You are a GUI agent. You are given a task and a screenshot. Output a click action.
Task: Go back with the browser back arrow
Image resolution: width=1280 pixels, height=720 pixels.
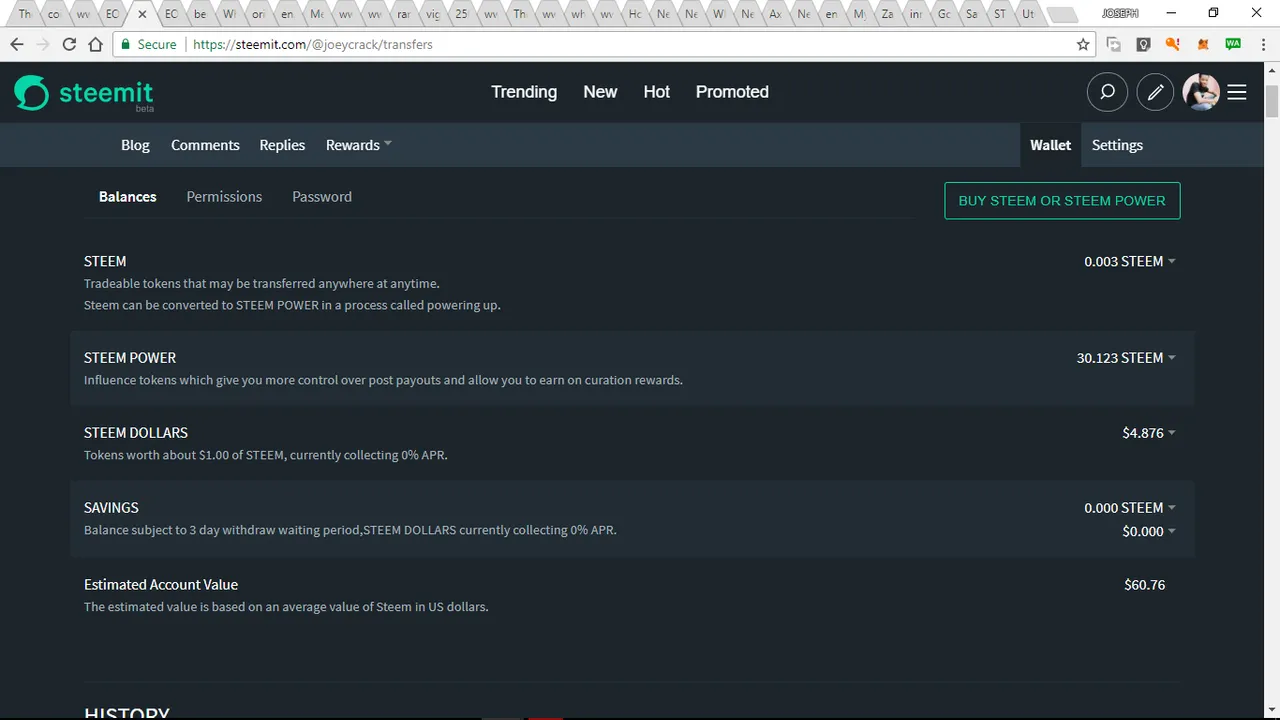(17, 44)
